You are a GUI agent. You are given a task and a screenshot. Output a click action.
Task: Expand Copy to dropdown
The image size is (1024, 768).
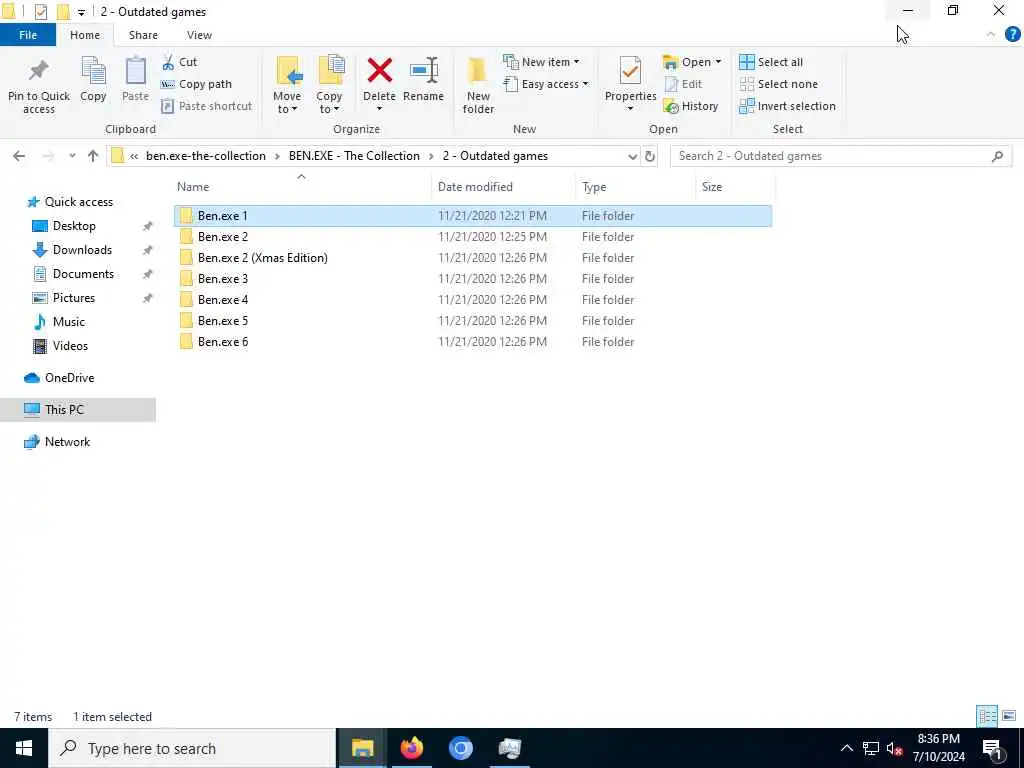[x=329, y=103]
